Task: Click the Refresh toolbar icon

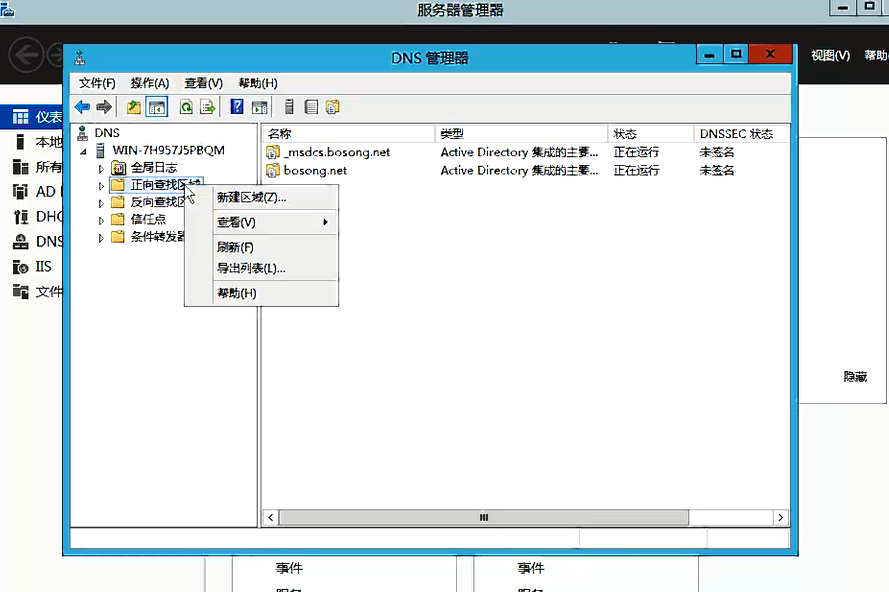Action: pyautogui.click(x=186, y=107)
